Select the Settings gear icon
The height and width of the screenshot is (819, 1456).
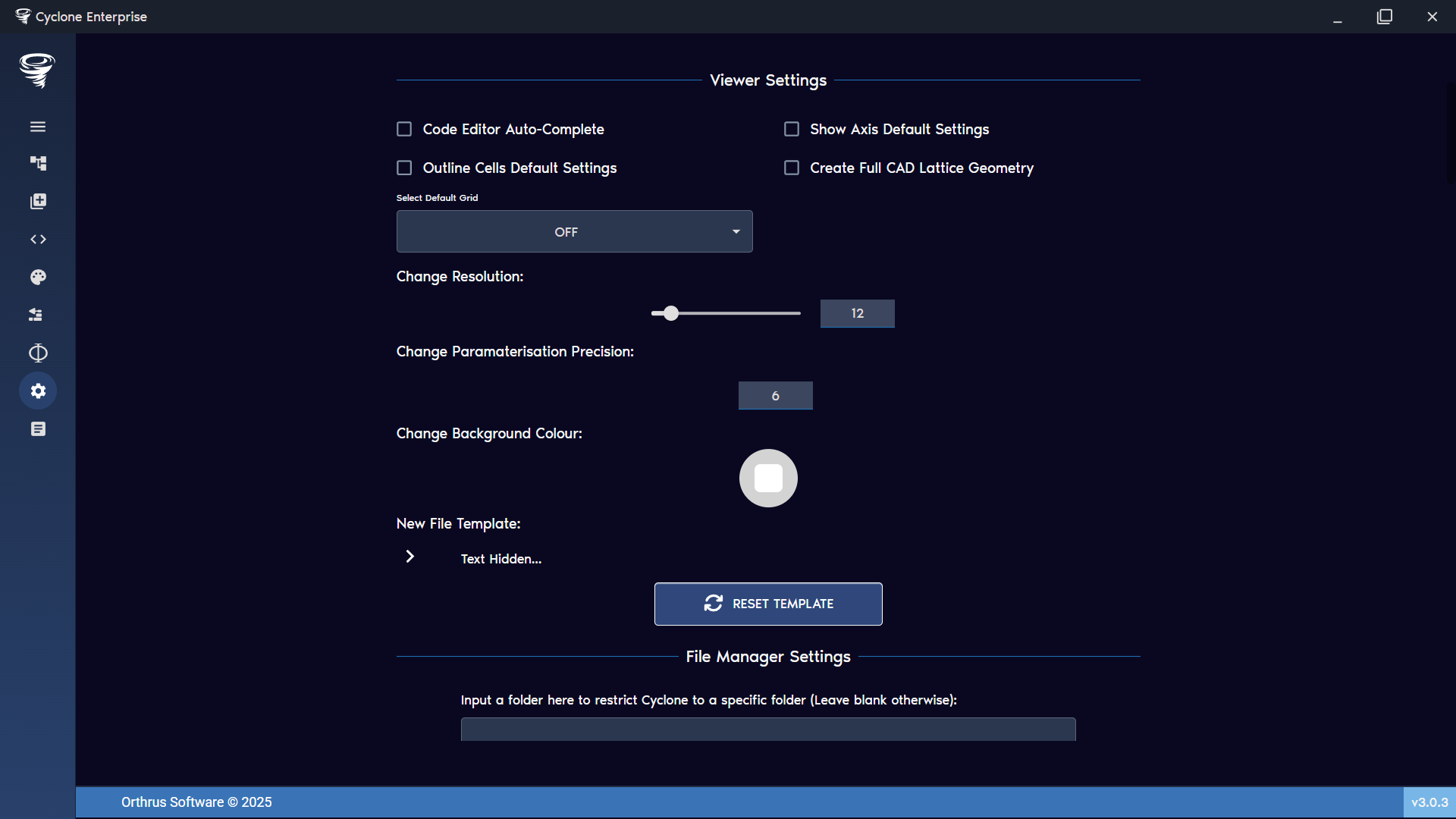point(37,391)
